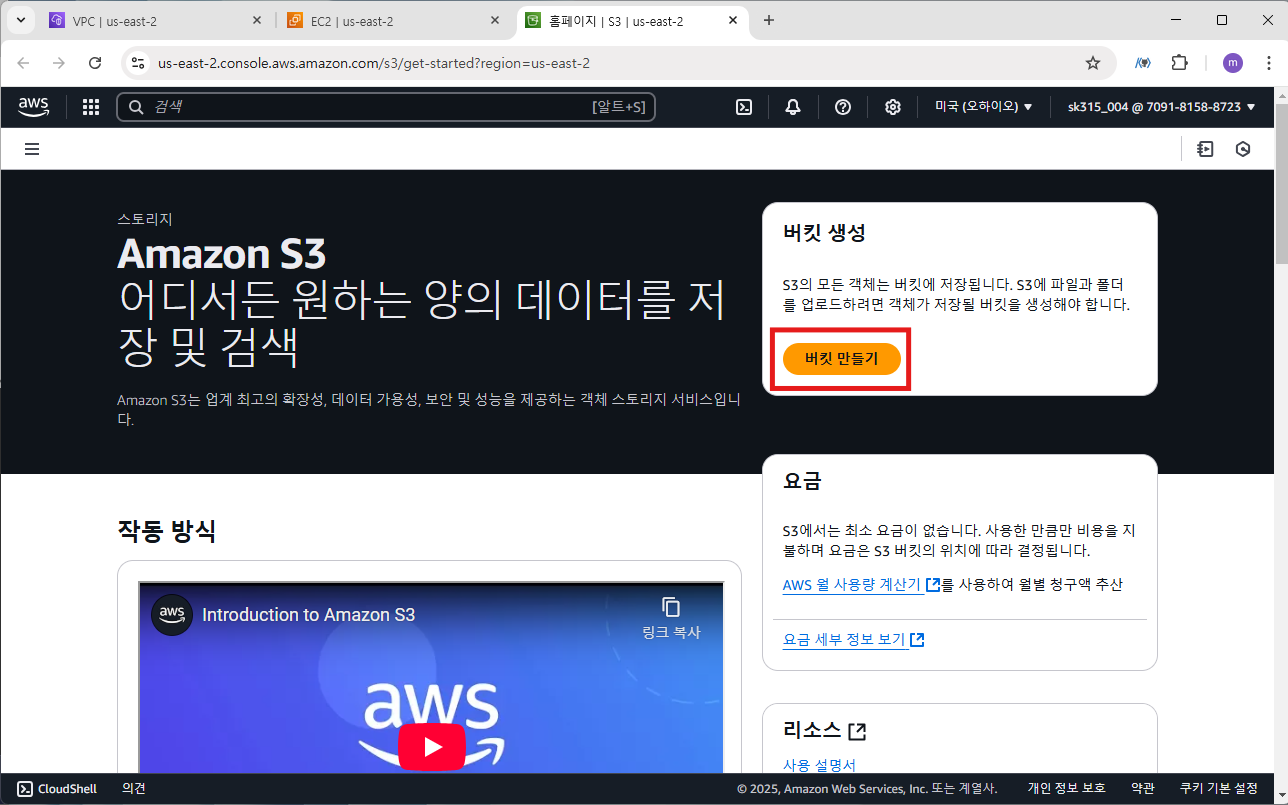Open the Chrome extensions puzzle icon
The image size is (1288, 805).
tap(1179, 63)
